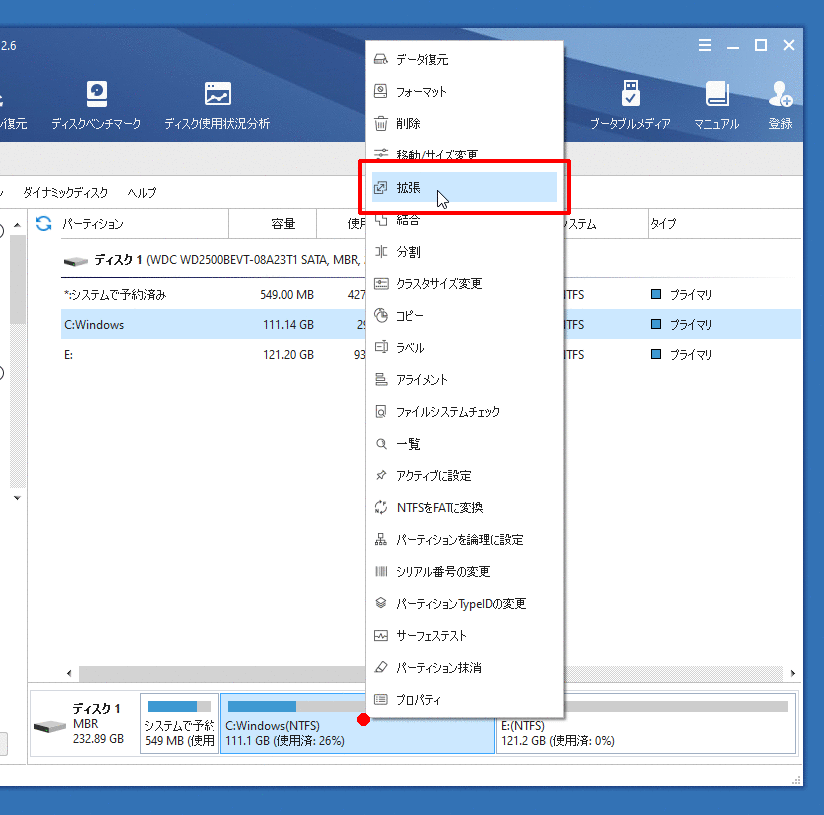Open the ダイナミックディスク menu

coord(66,192)
